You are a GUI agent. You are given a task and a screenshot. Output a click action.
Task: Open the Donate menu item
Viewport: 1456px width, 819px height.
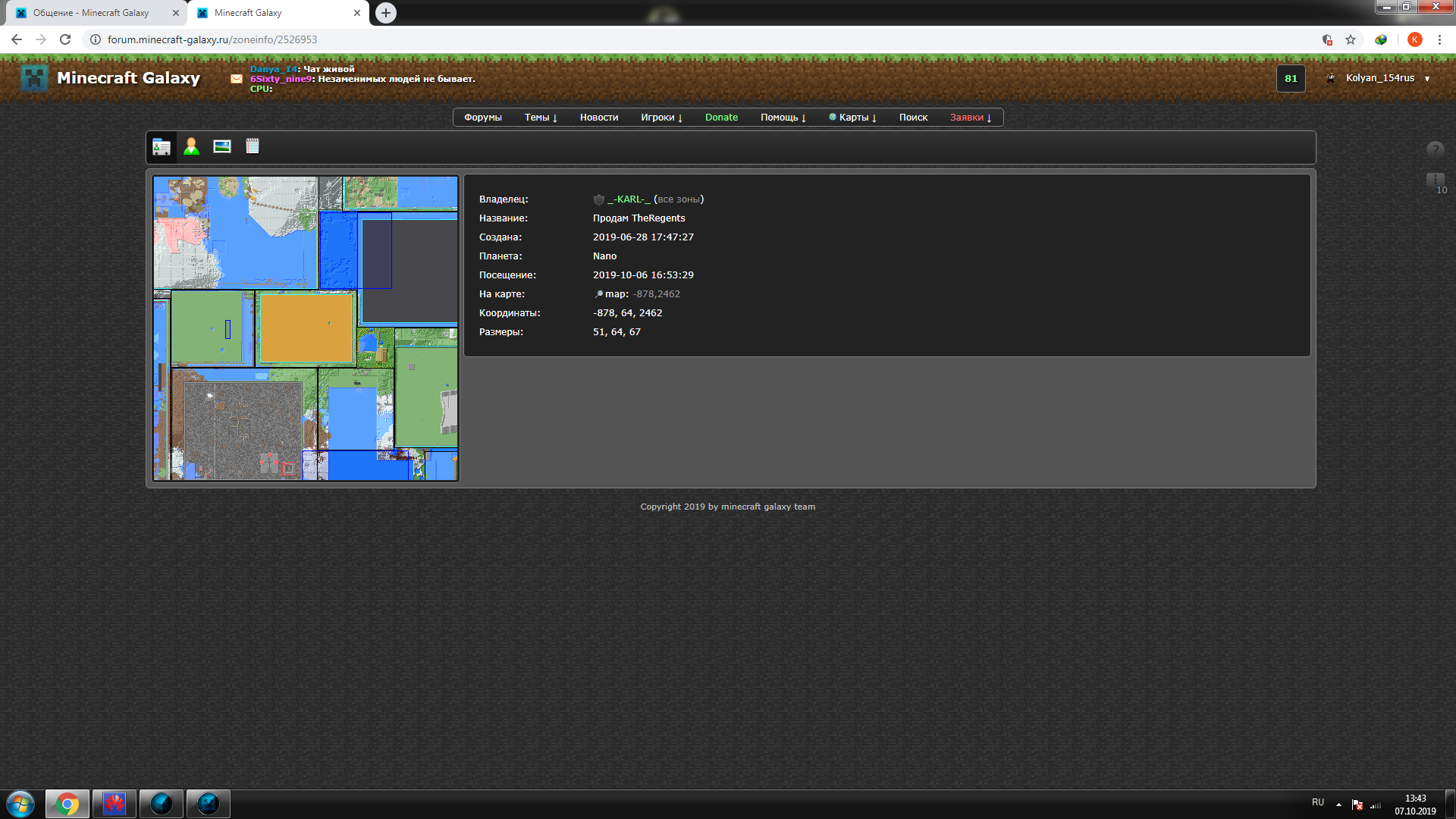click(721, 118)
